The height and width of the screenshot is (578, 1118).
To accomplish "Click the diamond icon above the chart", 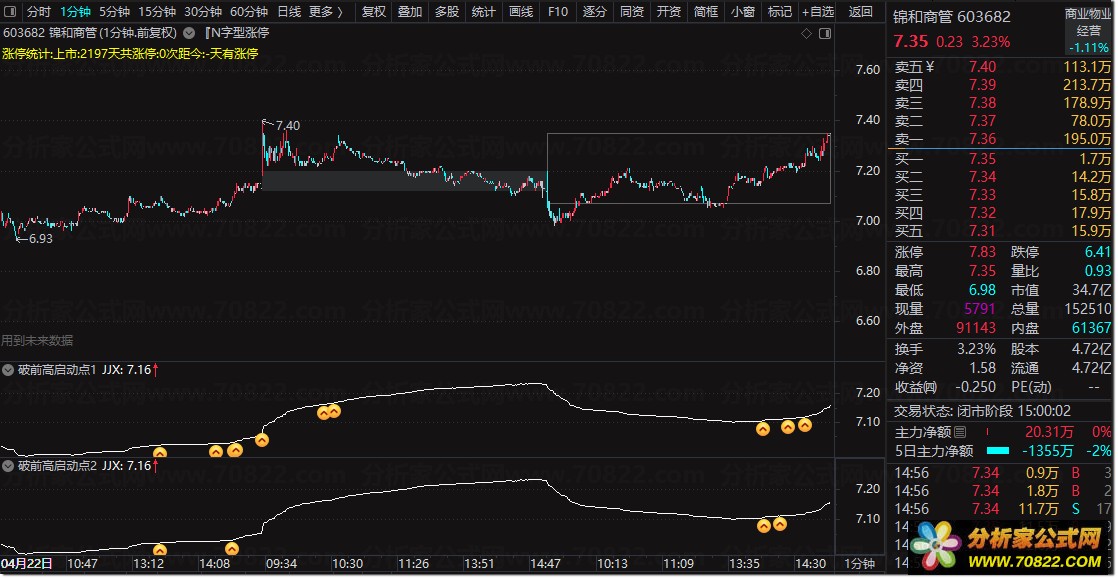I will pos(806,33).
